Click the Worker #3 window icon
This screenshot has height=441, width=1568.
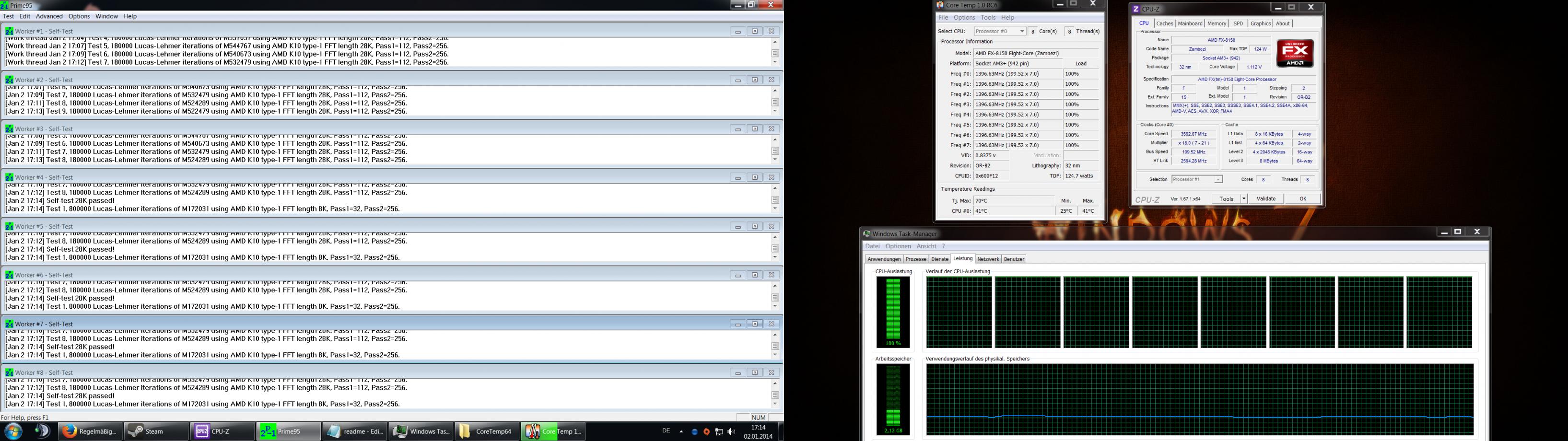point(9,128)
